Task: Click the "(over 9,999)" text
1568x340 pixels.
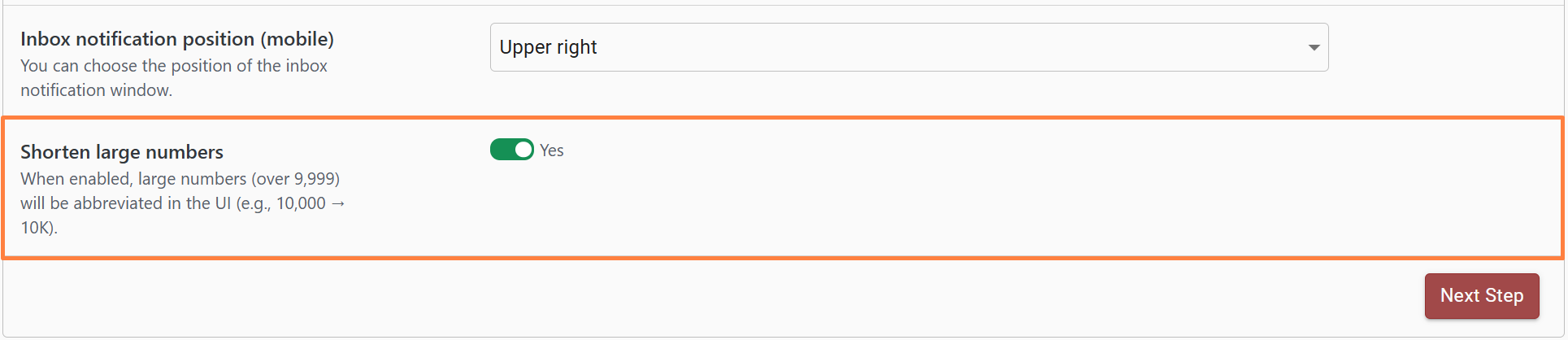Action: [x=295, y=179]
